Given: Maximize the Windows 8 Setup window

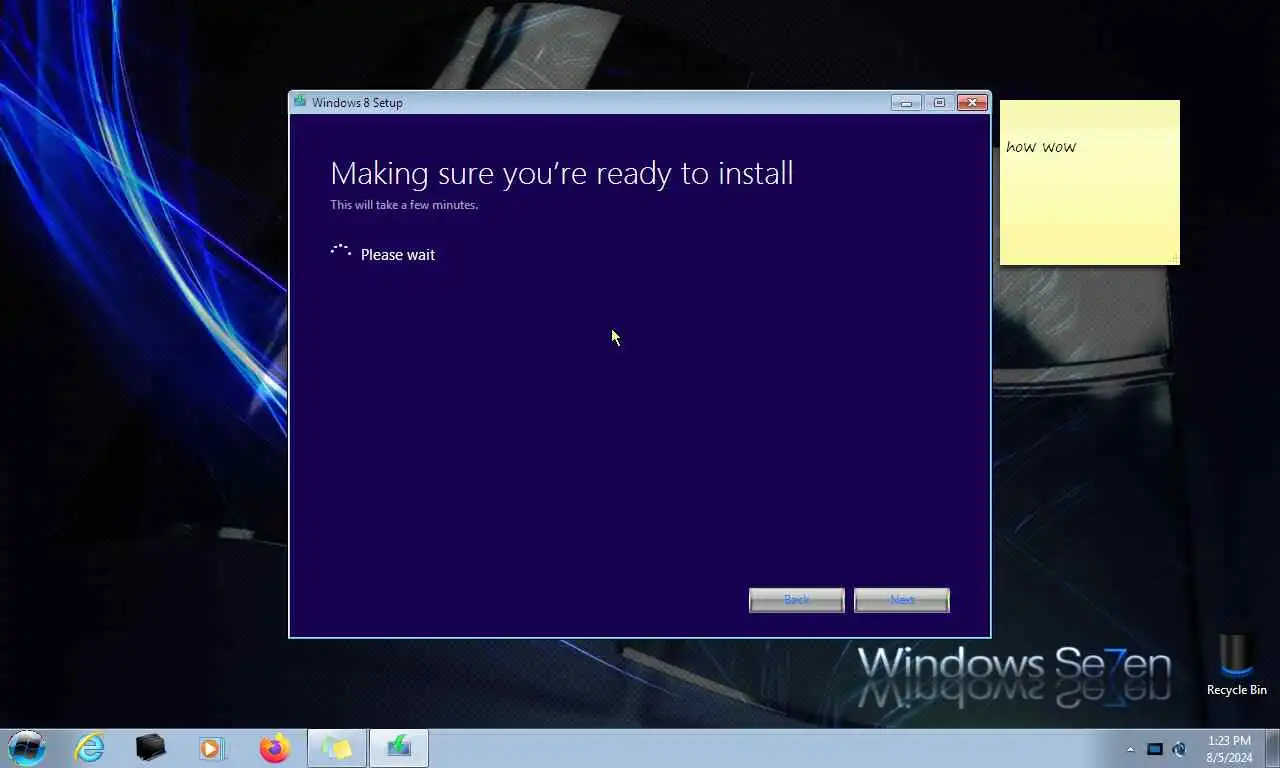Looking at the screenshot, I should pos(939,102).
